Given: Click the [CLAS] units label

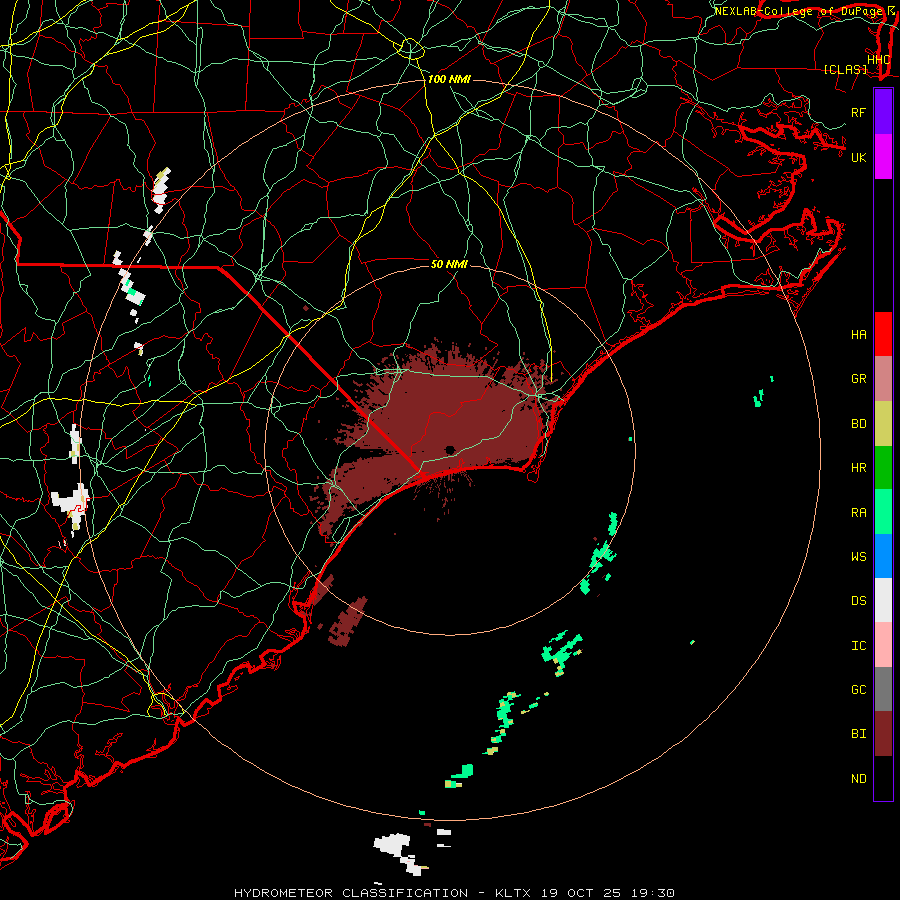Looking at the screenshot, I should (x=845, y=69).
